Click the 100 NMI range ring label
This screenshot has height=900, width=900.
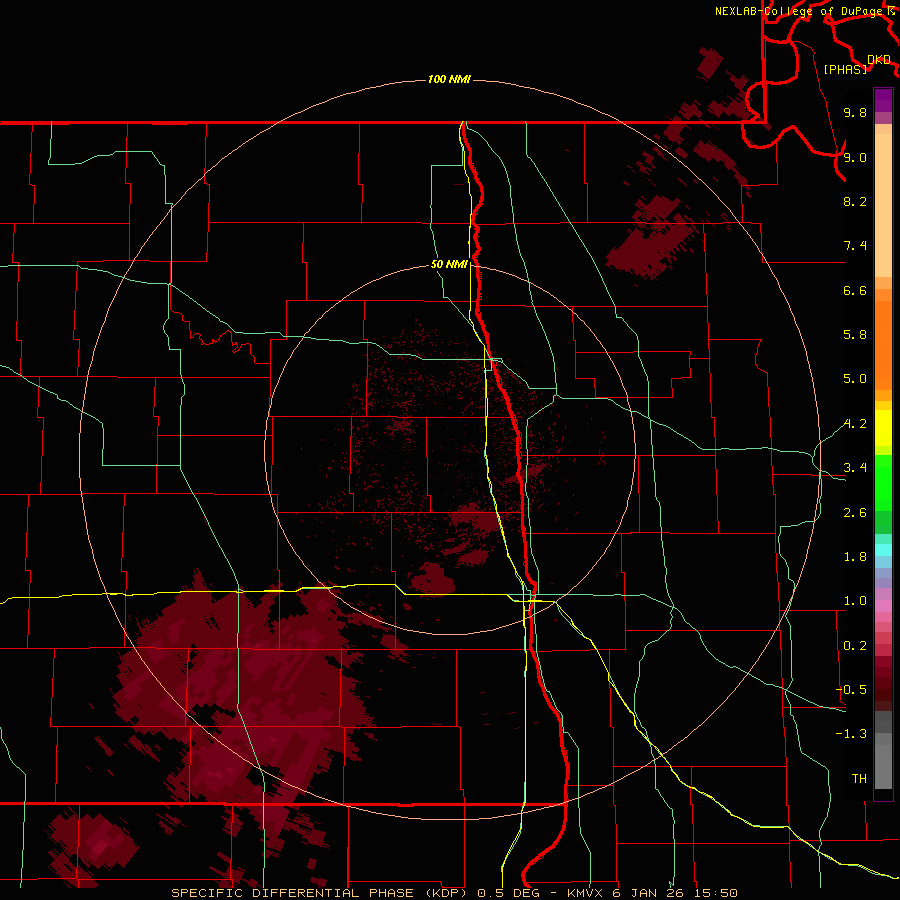pos(449,79)
